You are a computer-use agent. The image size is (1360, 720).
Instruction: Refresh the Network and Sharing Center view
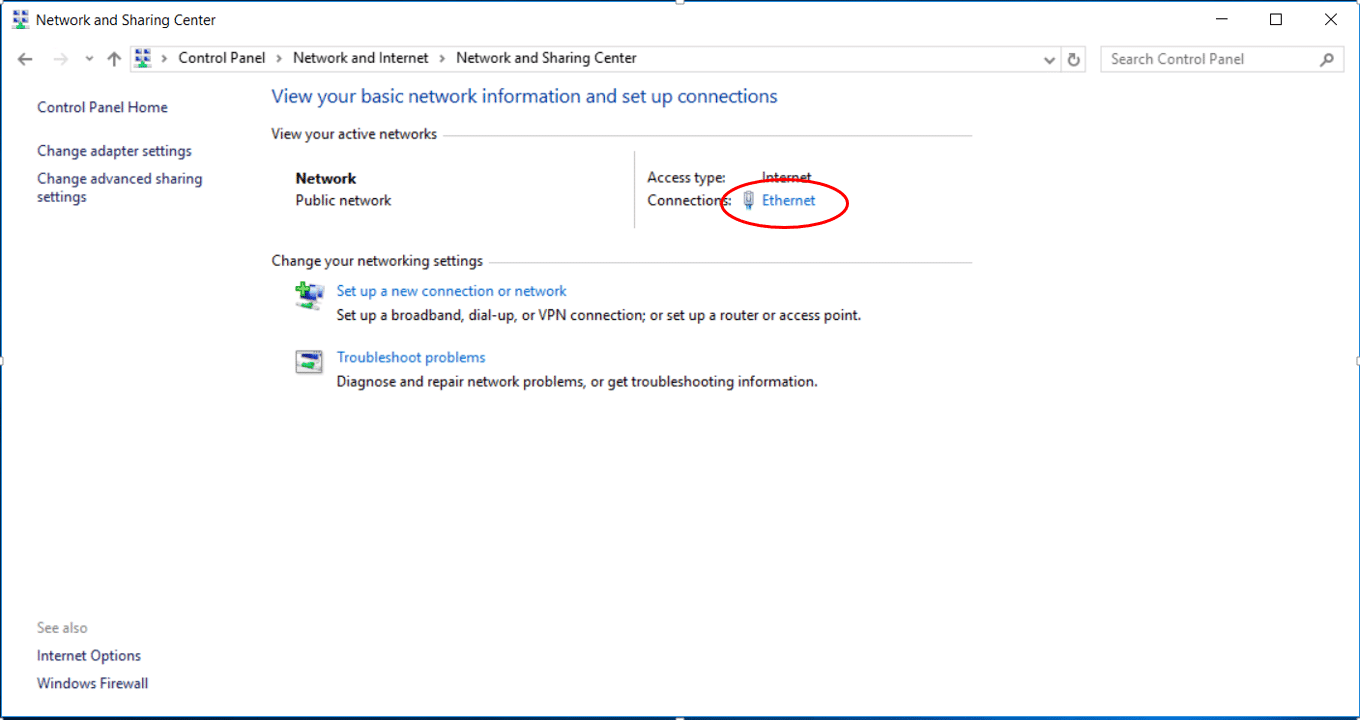pyautogui.click(x=1074, y=59)
